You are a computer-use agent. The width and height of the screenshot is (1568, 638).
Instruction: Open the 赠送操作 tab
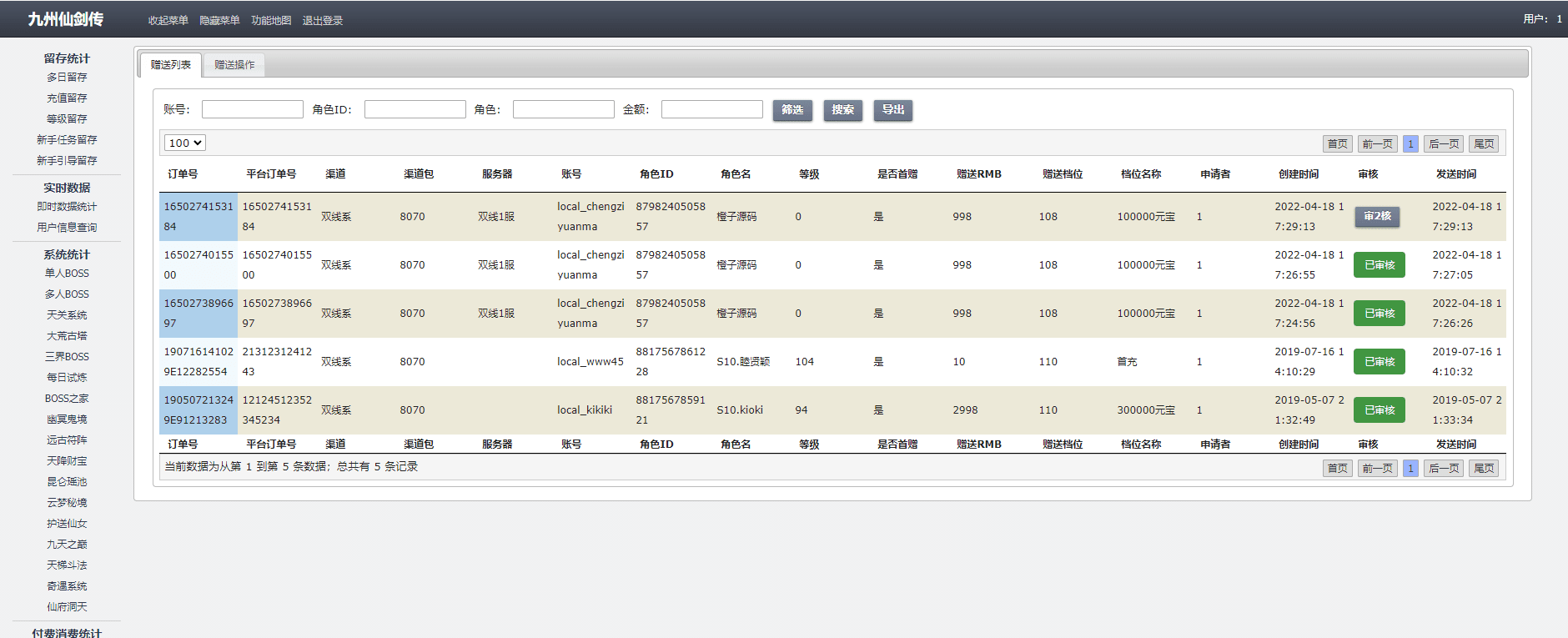coord(234,65)
